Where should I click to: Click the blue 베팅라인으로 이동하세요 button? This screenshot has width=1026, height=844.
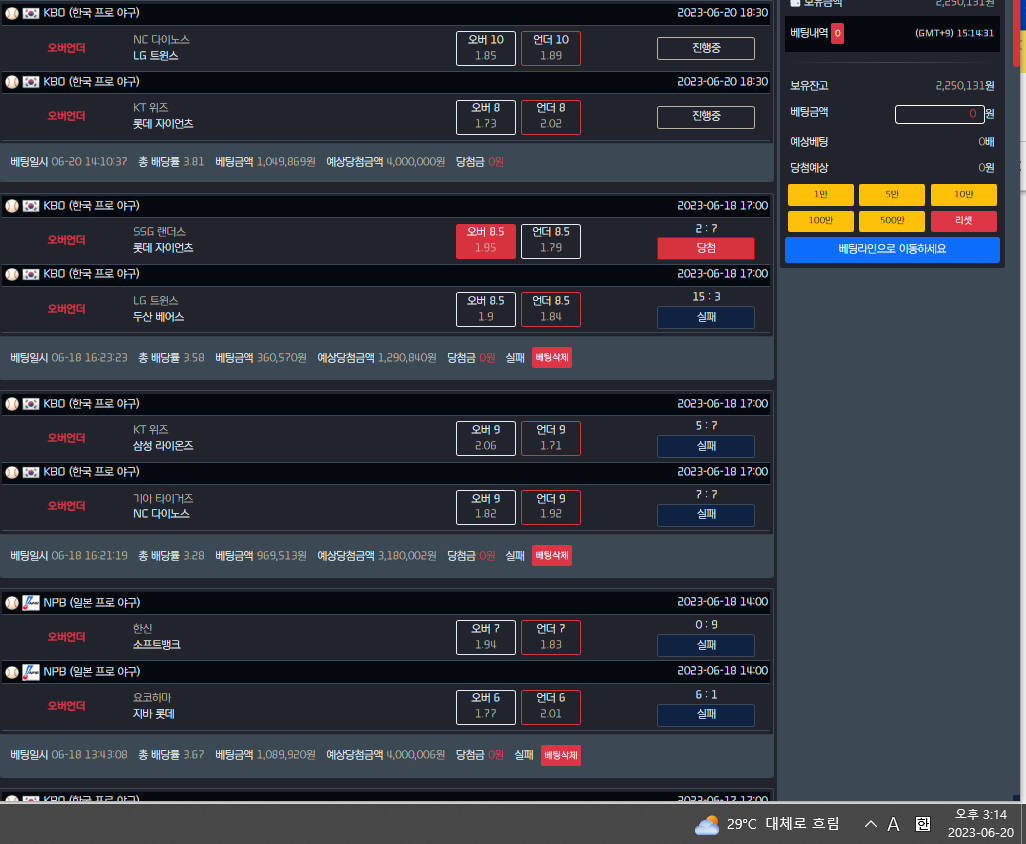pos(892,249)
